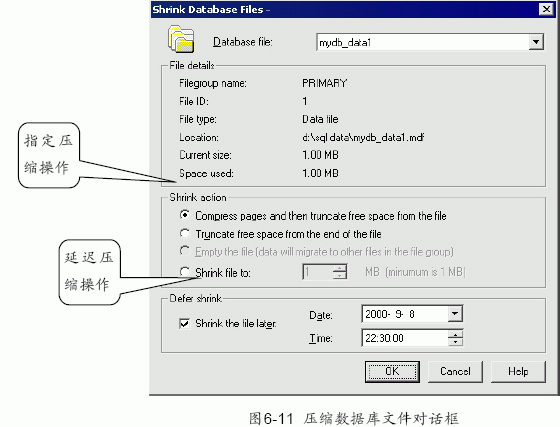
Task: Click the PRIMARY filegroup name value
Action: pyautogui.click(x=325, y=83)
